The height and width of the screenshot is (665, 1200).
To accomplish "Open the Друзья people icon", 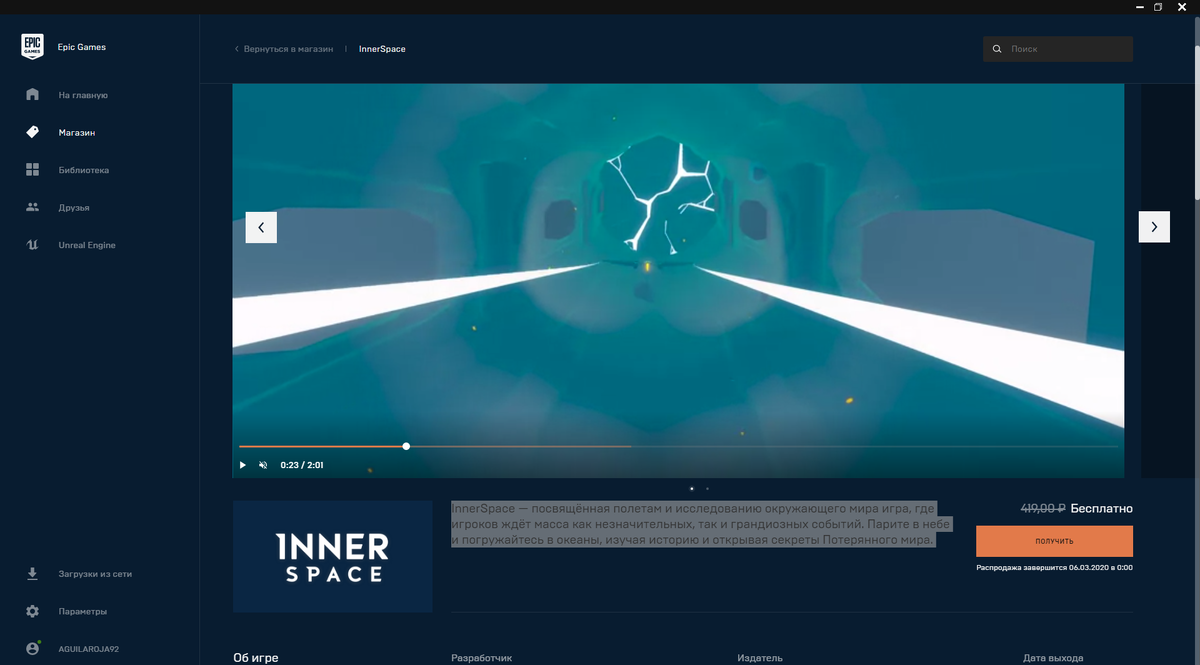I will pos(32,207).
